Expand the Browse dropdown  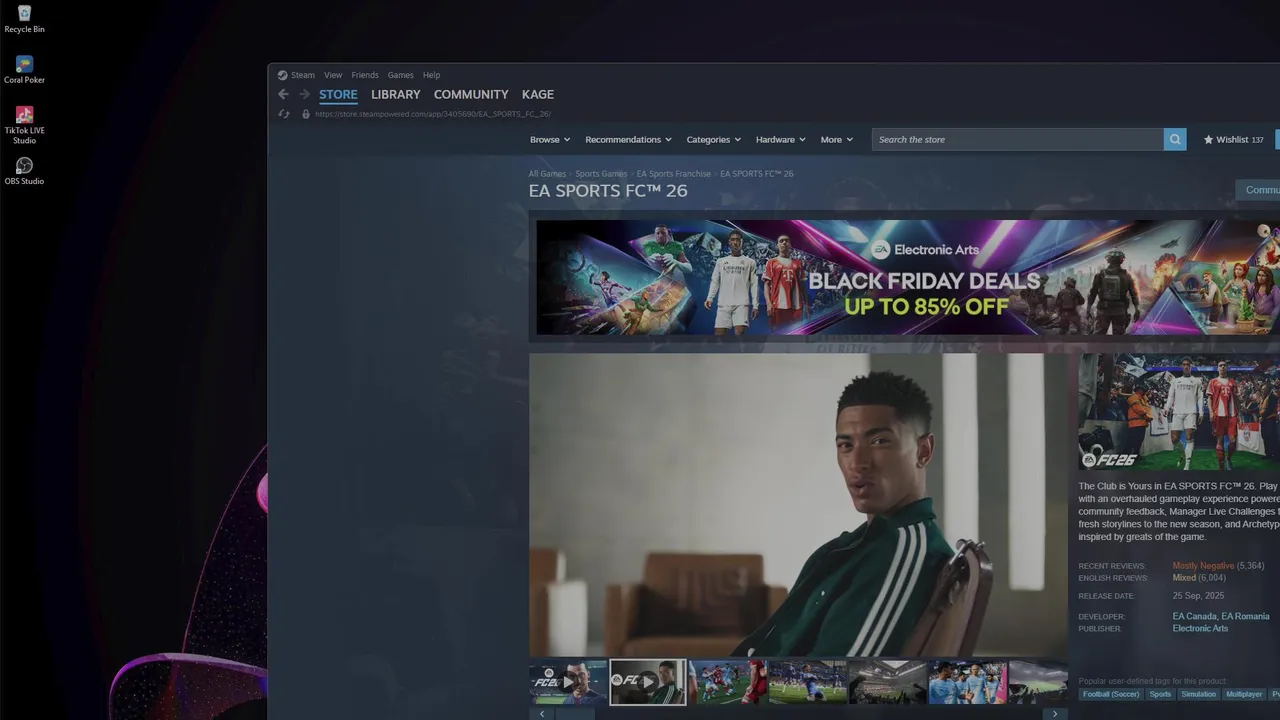550,140
